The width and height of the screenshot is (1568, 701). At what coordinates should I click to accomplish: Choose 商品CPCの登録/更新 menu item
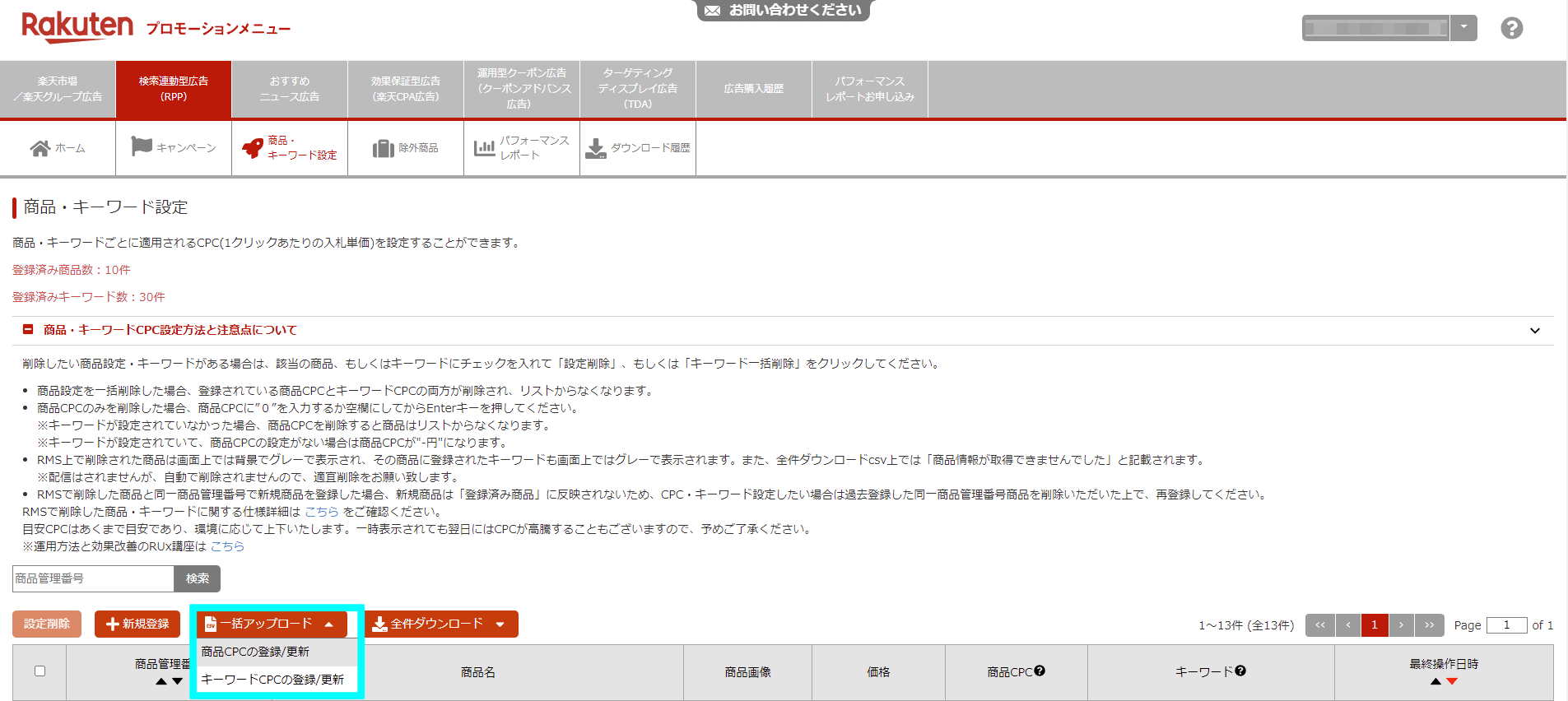[277, 652]
